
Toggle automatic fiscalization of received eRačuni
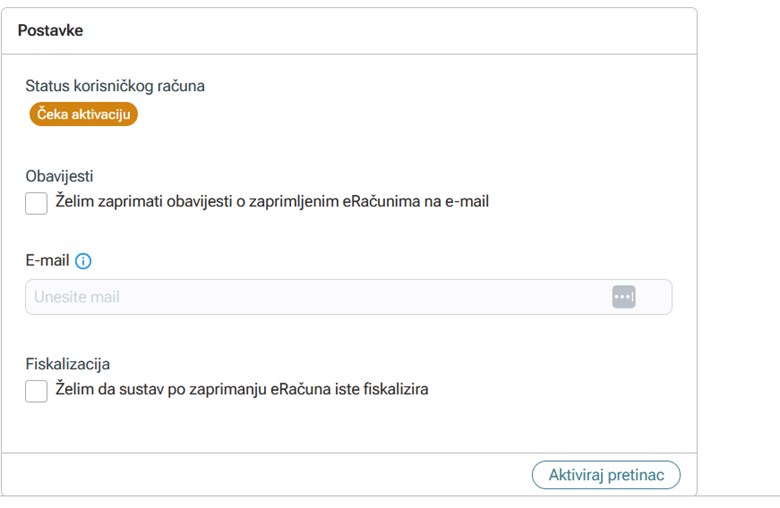pyautogui.click(x=36, y=391)
